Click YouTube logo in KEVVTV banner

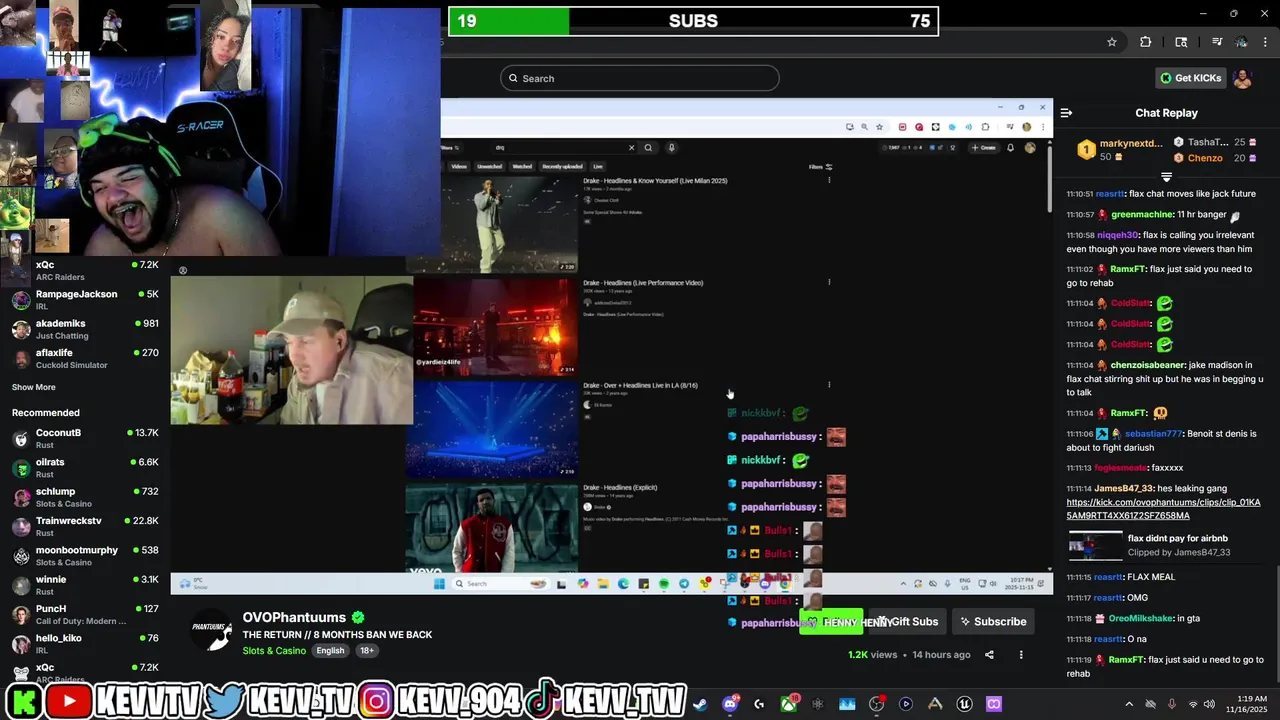point(69,702)
